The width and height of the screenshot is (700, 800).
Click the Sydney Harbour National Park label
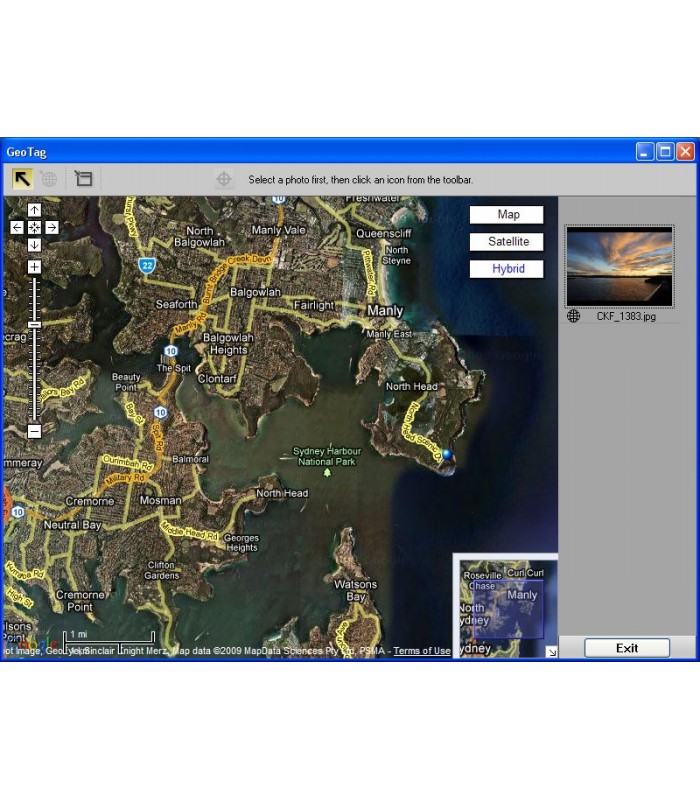(327, 456)
